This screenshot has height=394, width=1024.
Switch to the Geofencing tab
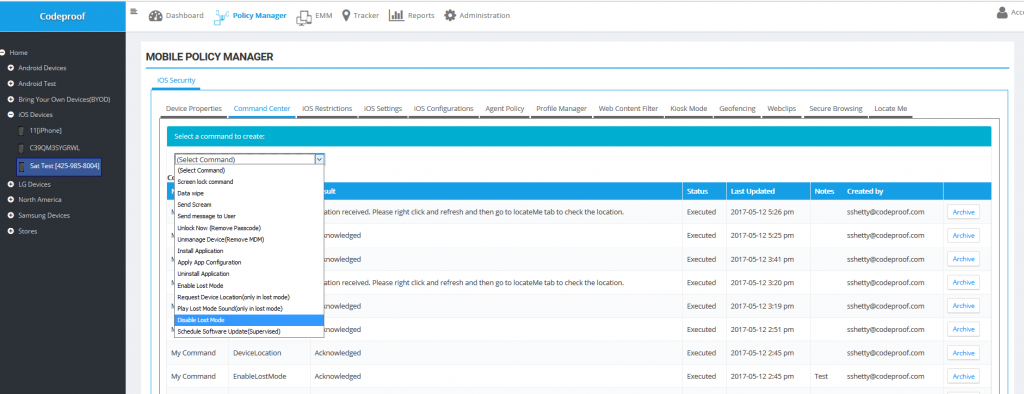point(737,108)
